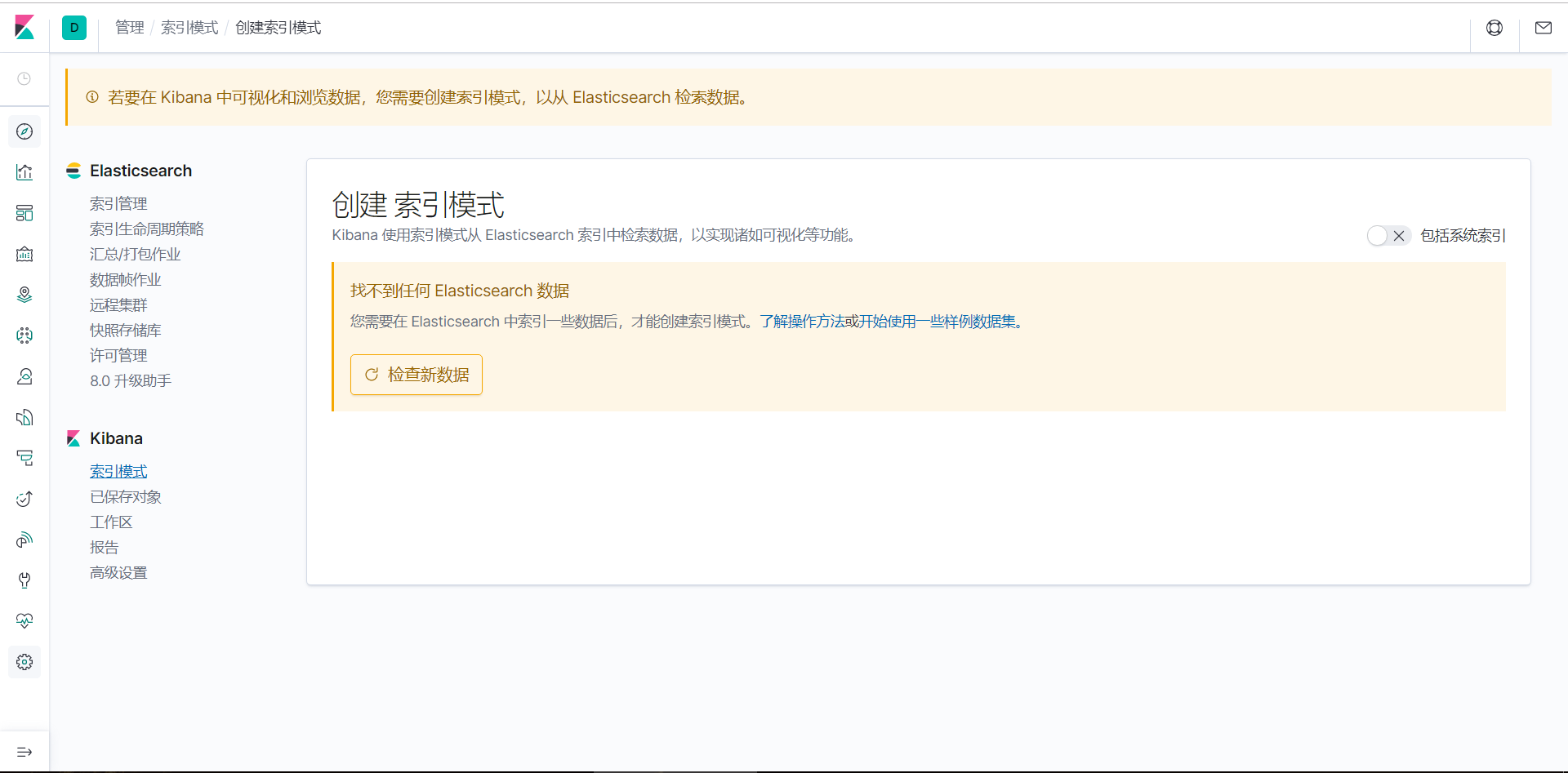Click the recently viewed clock icon
1568x773 pixels.
24,79
